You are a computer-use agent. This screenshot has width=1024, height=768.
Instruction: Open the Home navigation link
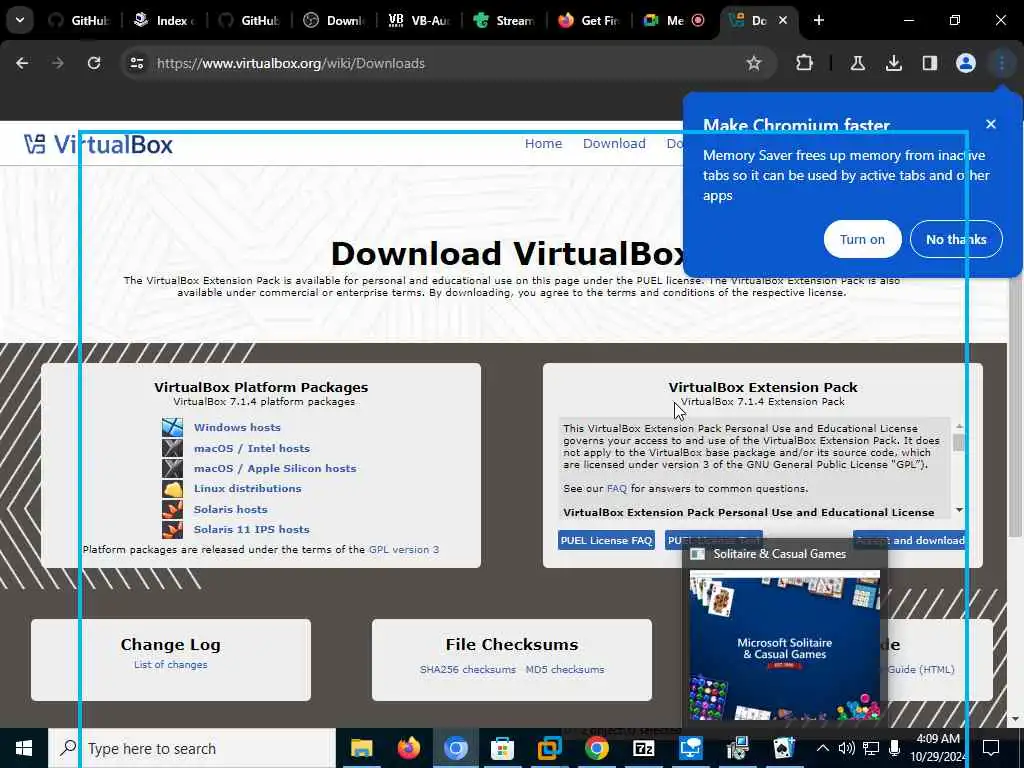[x=543, y=144]
